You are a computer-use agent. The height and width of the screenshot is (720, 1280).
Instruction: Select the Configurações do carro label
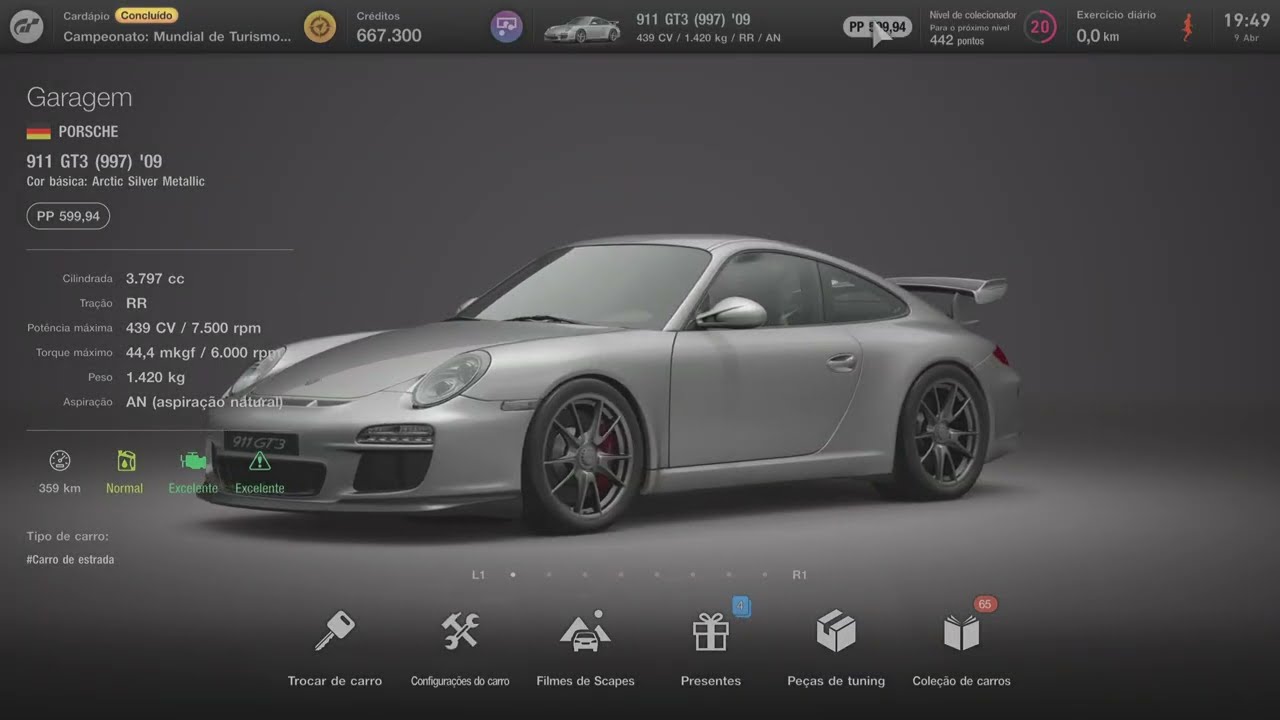pyautogui.click(x=460, y=681)
